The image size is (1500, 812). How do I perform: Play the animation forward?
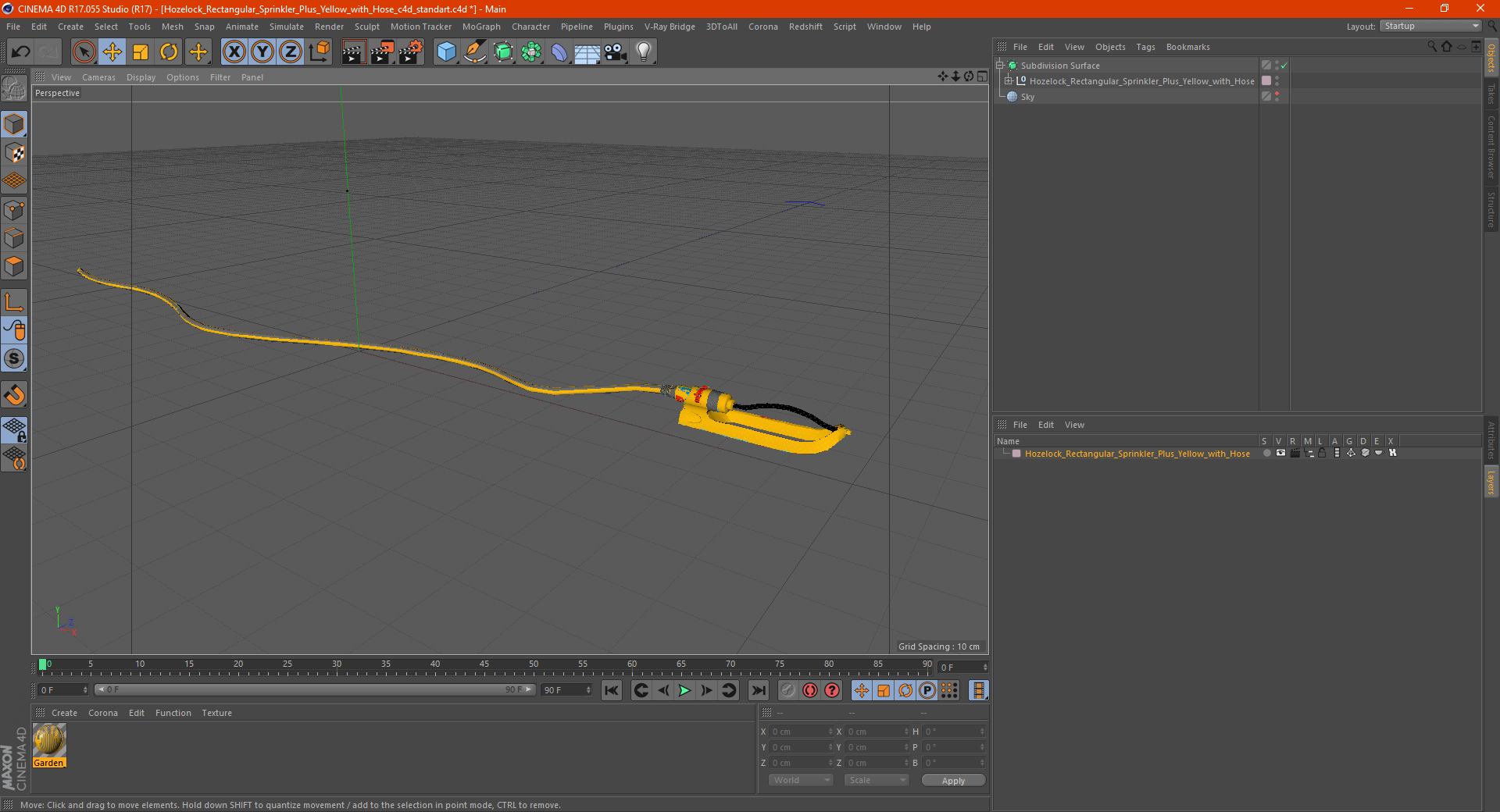click(x=684, y=690)
